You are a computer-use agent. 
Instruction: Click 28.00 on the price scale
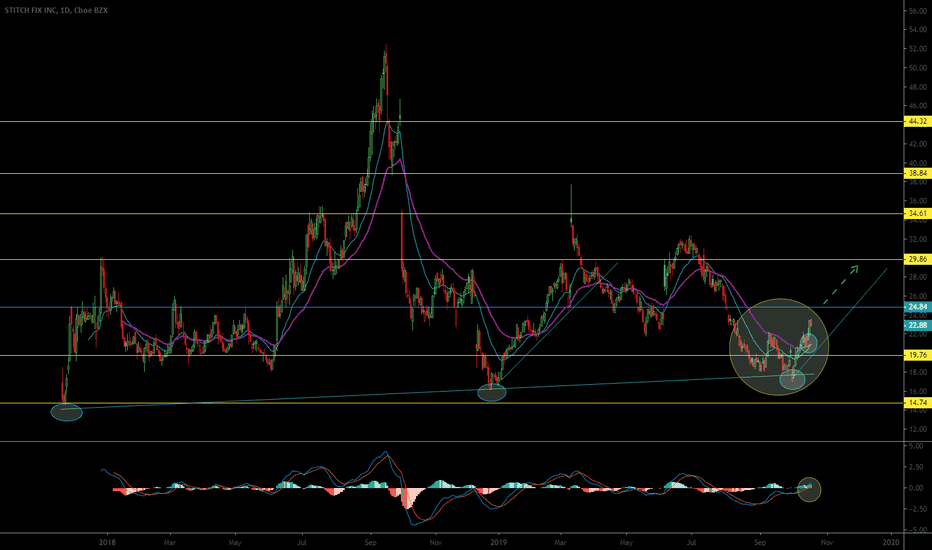[917, 277]
